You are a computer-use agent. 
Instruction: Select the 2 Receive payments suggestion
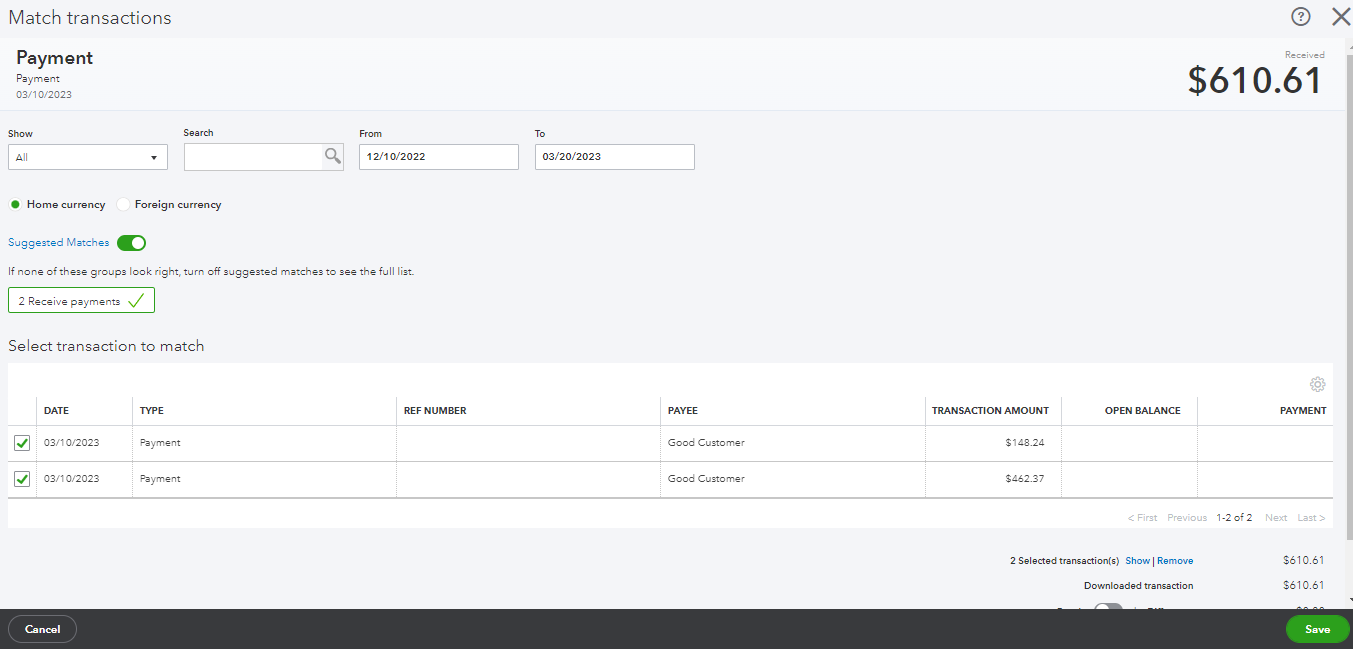[81, 301]
